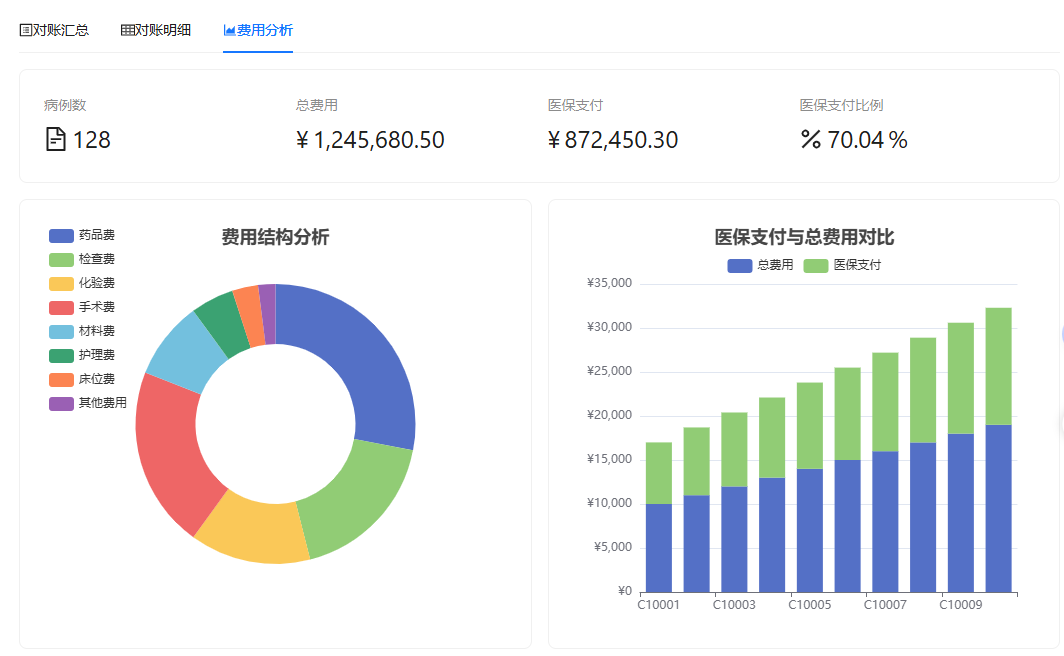Click the C10005 axis label
Screen dimensions: 1064x656
coord(810,604)
